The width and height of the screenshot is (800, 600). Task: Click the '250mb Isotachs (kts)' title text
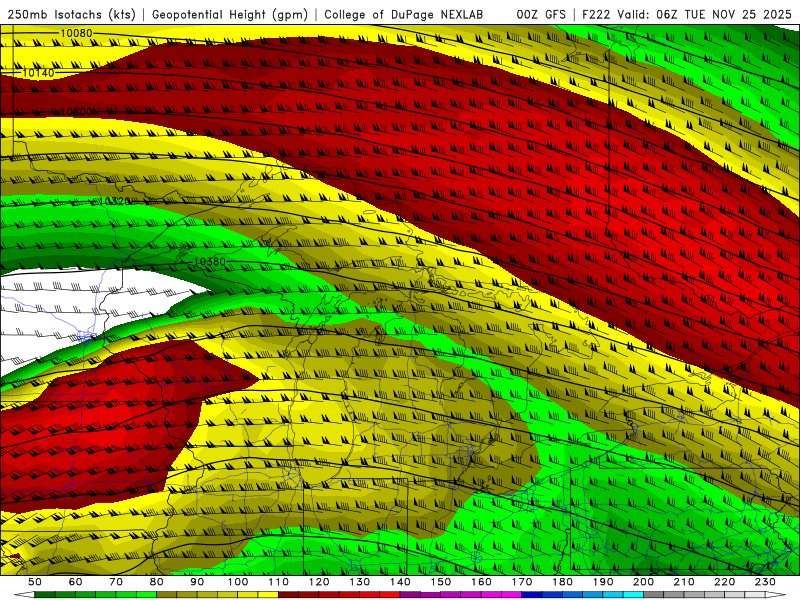71,14
